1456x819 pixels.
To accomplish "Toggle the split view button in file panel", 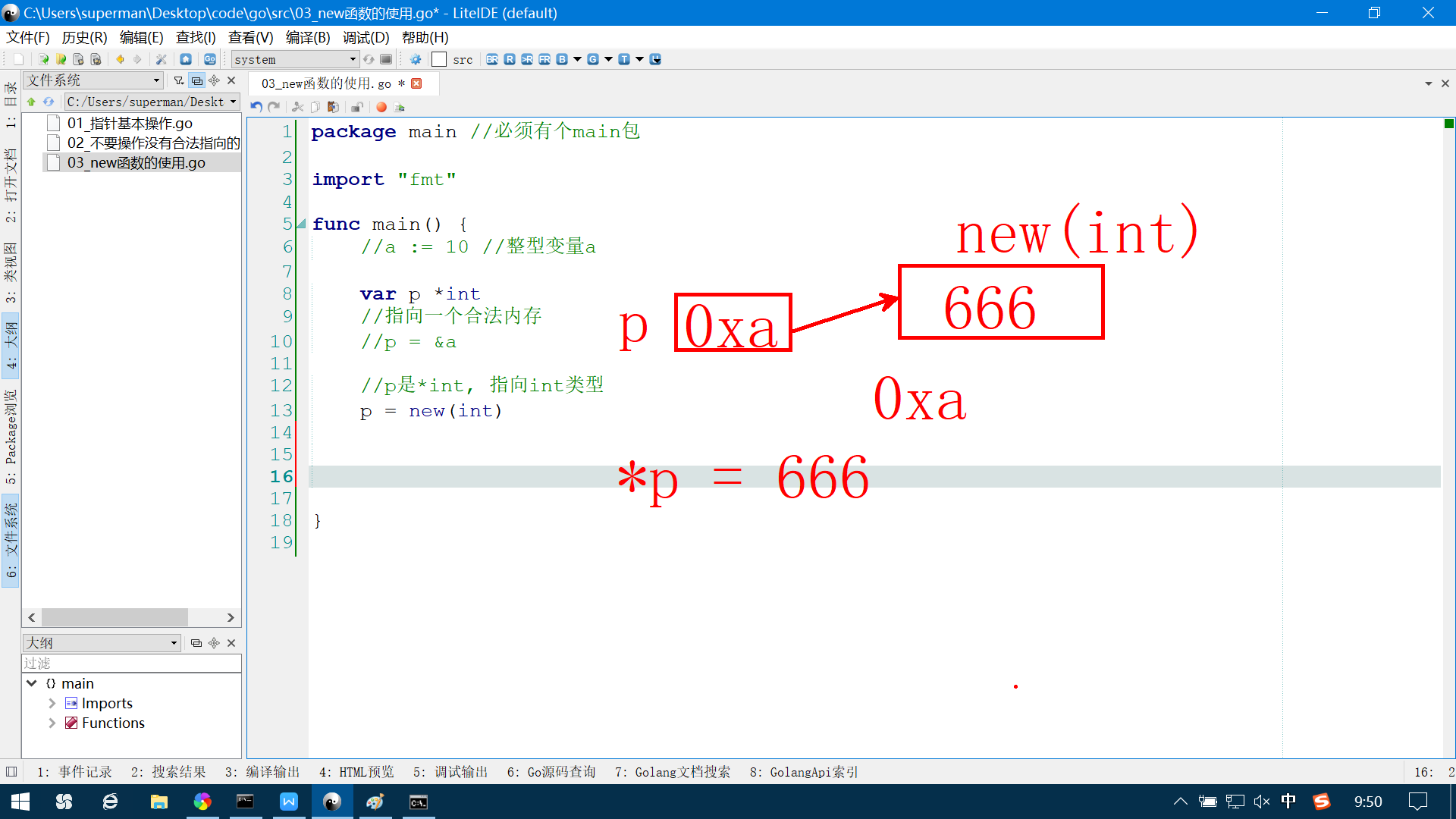I will (196, 80).
